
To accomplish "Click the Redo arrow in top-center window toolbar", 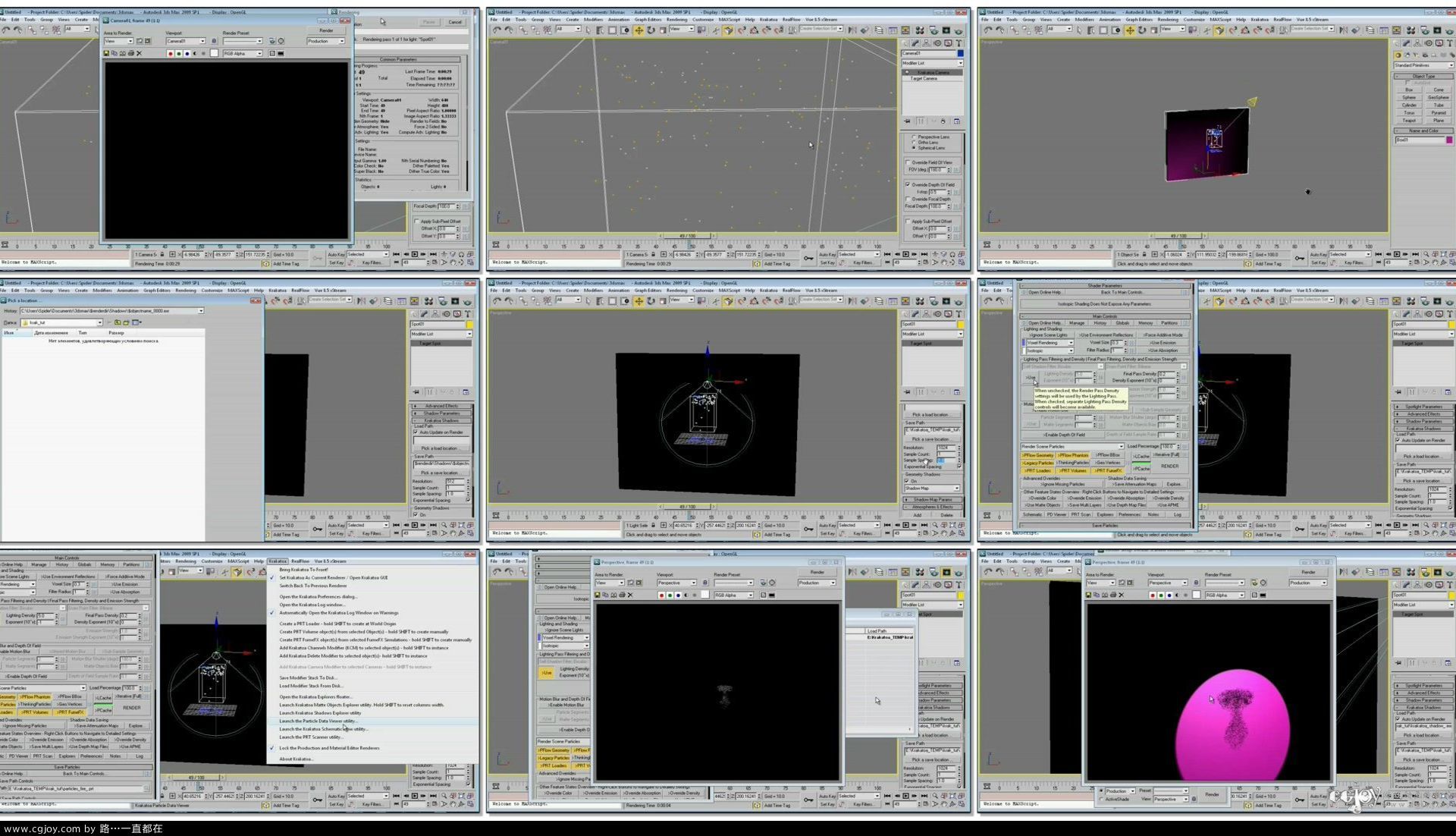I will pyautogui.click(x=509, y=30).
